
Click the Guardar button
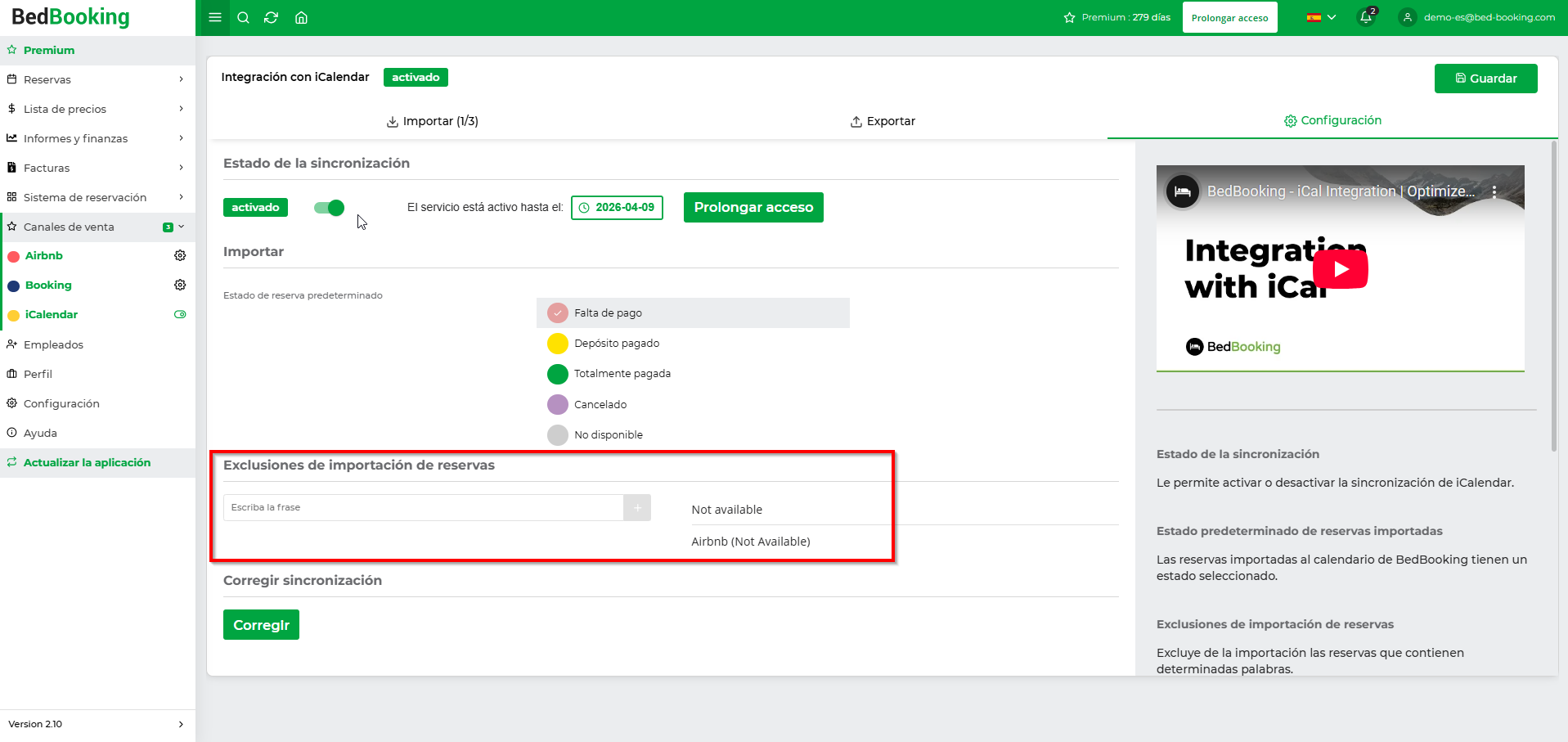click(1485, 79)
